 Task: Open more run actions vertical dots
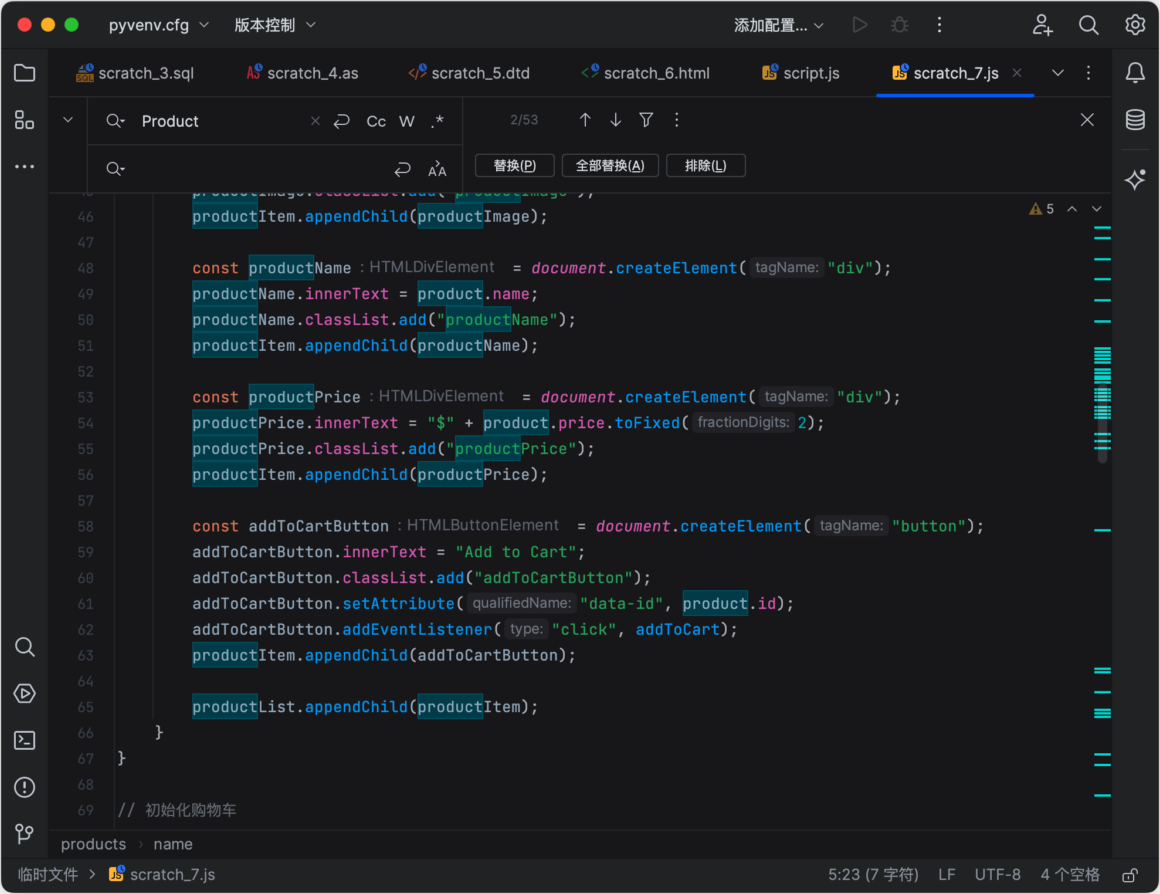click(x=940, y=25)
